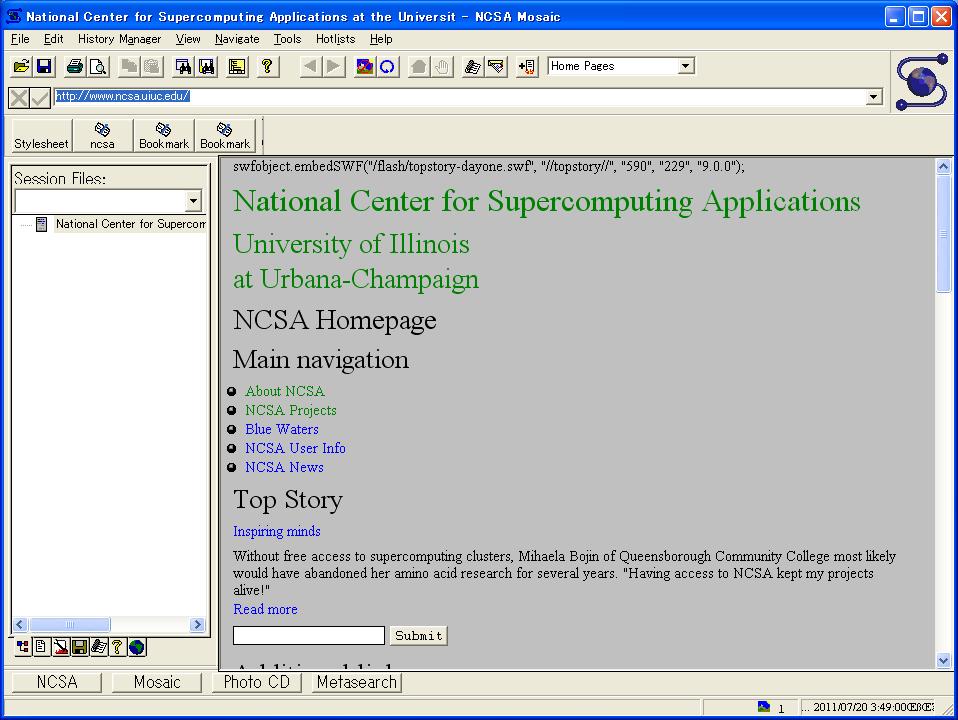Click the Stylesheet toolbar button
The image size is (958, 720).
(x=42, y=136)
